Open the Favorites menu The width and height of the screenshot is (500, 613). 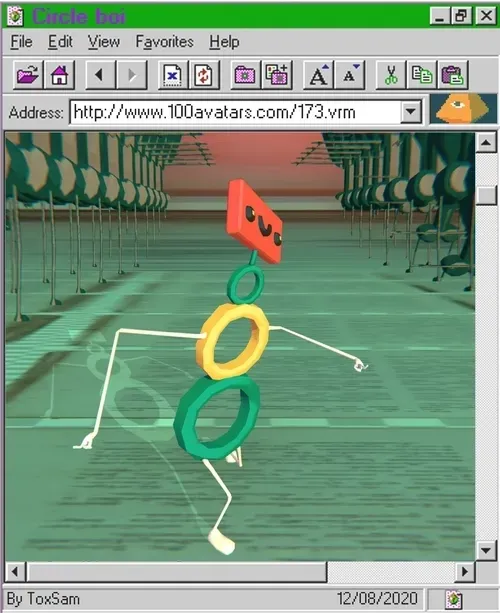165,41
